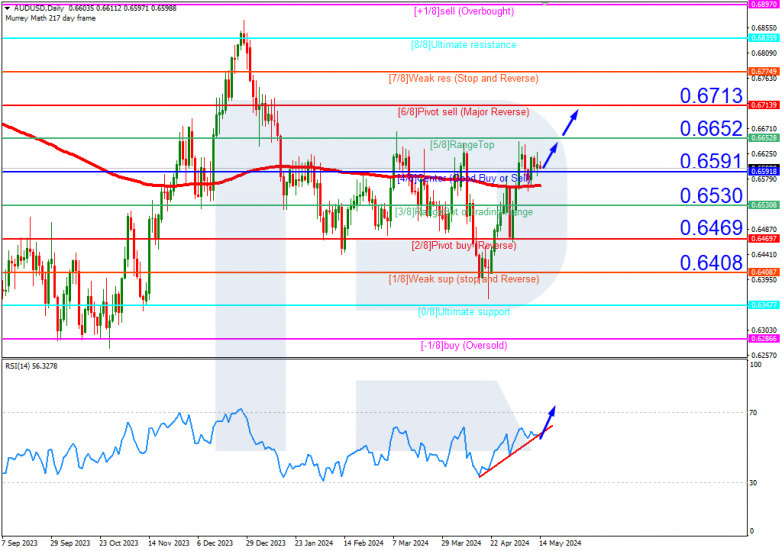
Task: Click the 14 Nov 2023 date label
Action: click(169, 543)
